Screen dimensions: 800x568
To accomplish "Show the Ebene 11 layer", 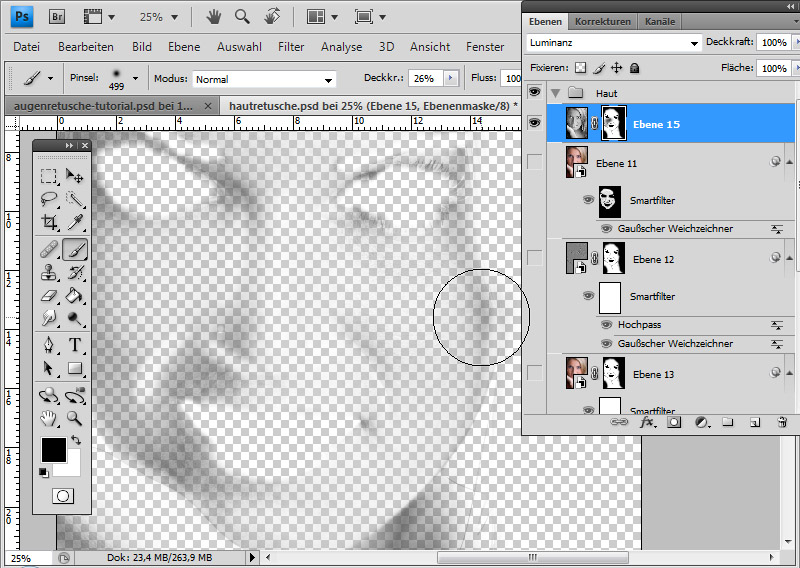I will click(x=534, y=161).
